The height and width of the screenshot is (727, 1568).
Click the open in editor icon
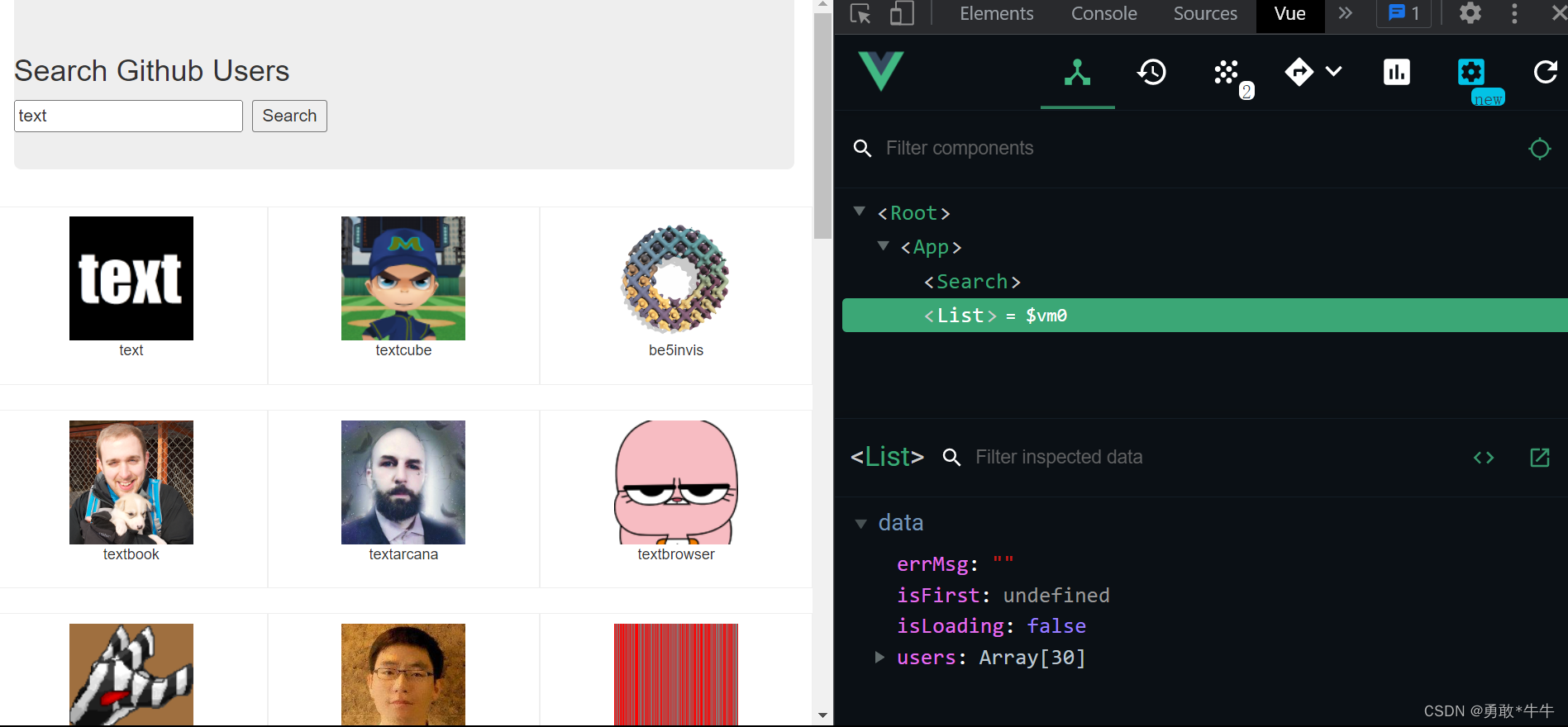pos(1540,458)
